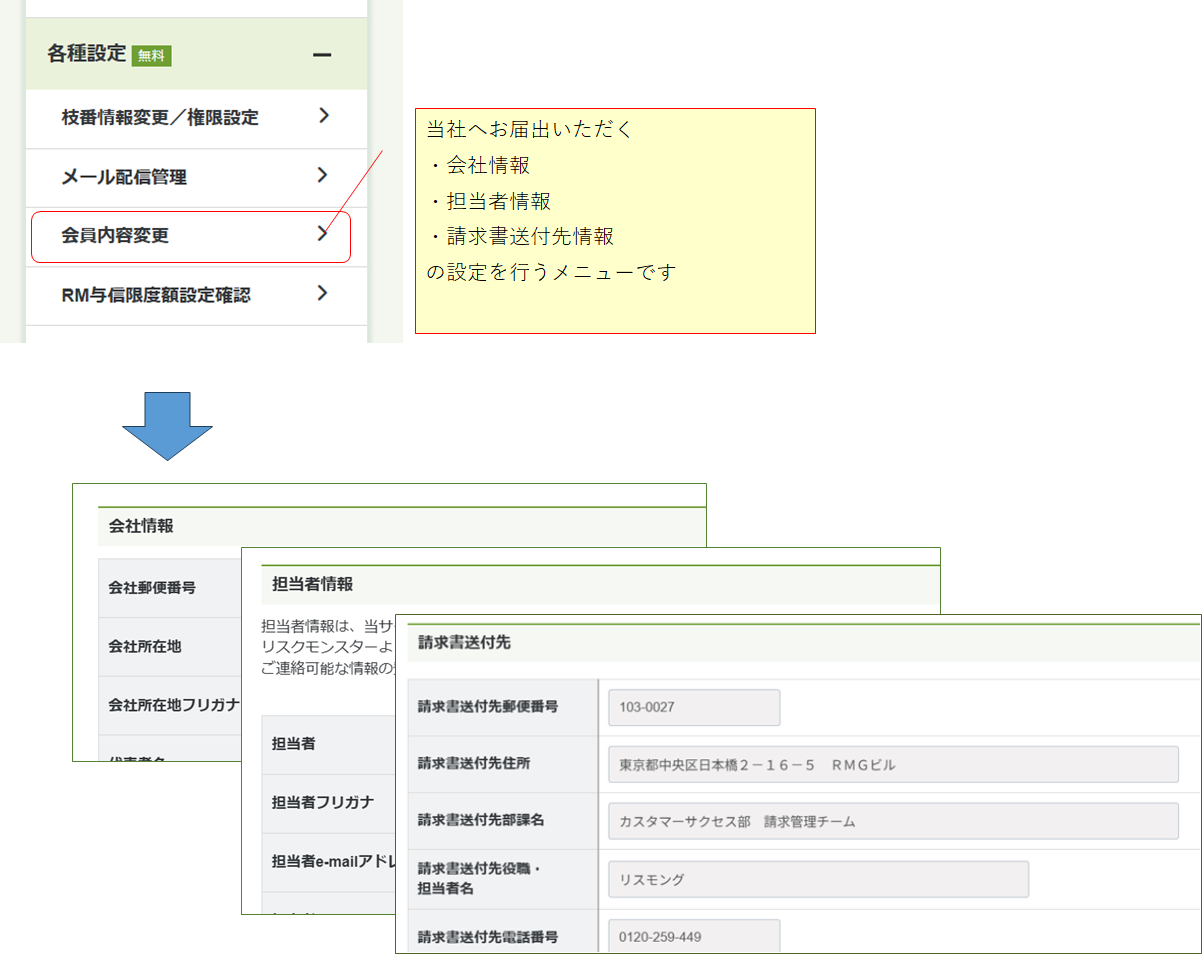Click the 請求書送付先住所 address field

(892, 765)
